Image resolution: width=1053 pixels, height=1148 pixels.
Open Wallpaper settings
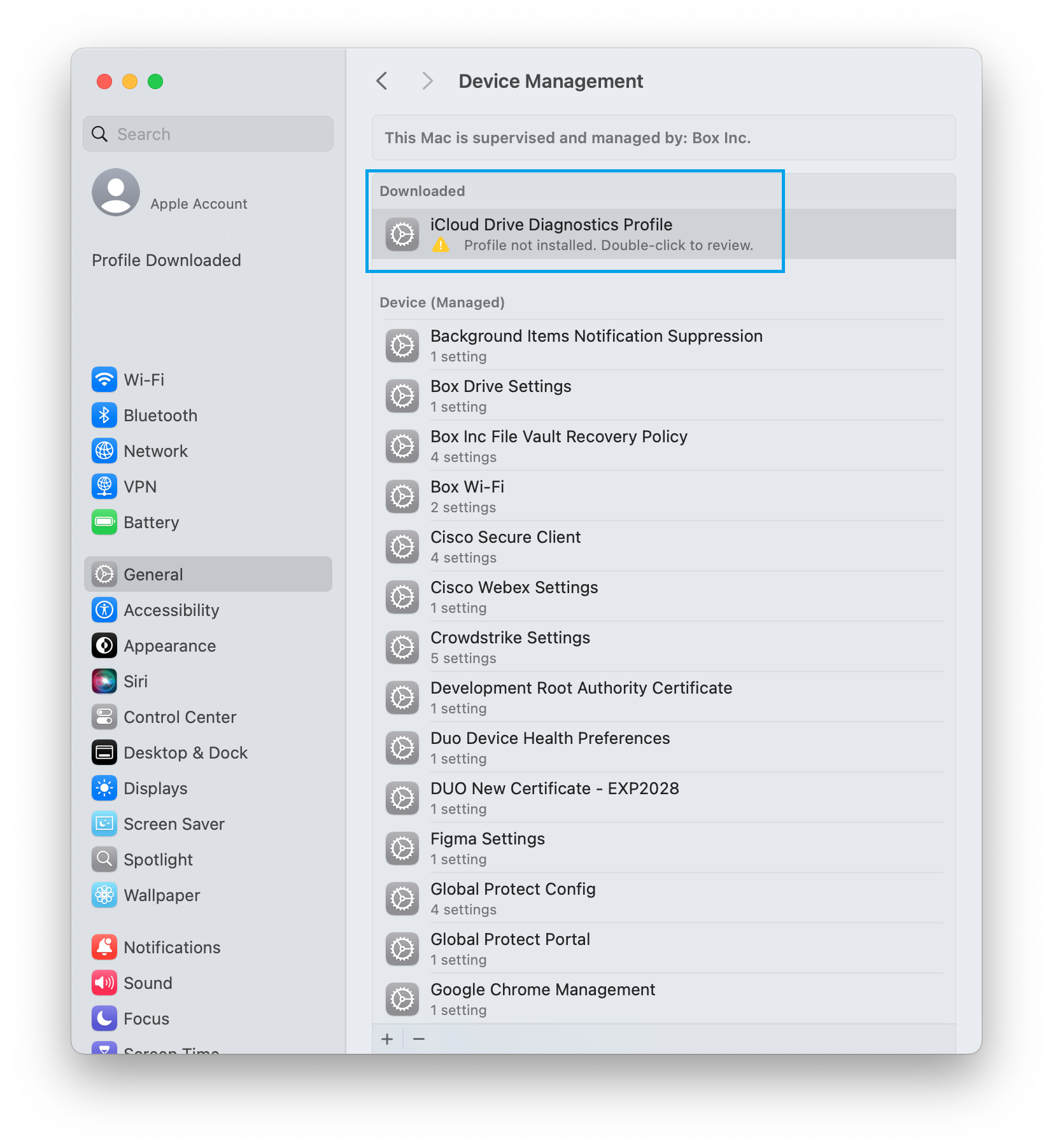(x=162, y=895)
